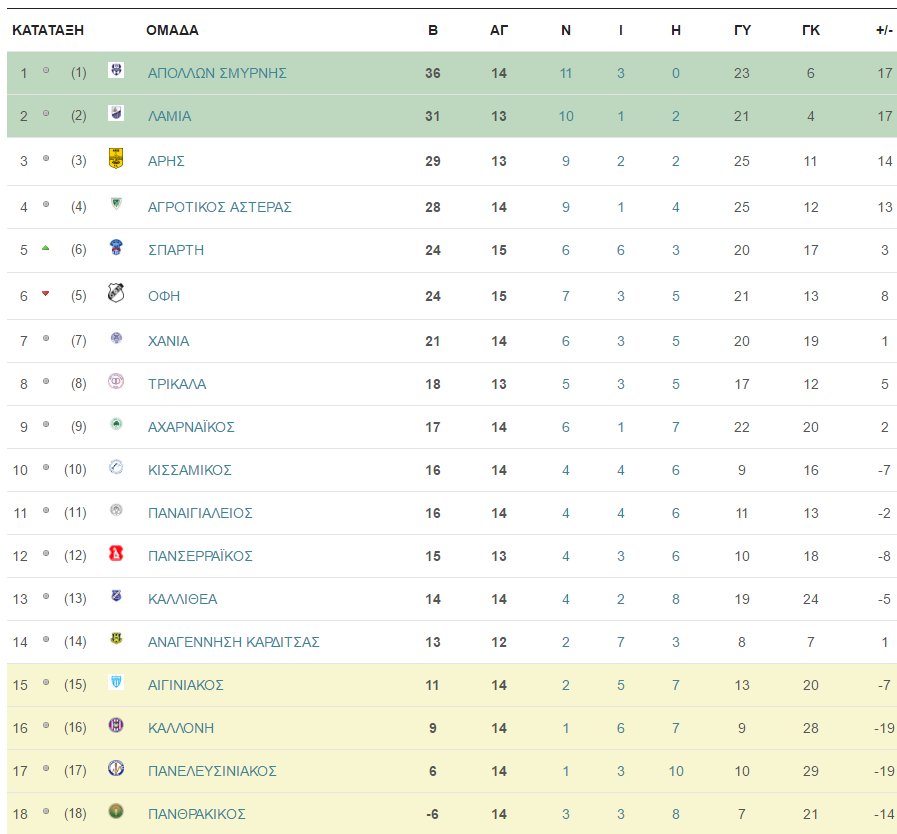Viewport: 897px width, 834px height.
Task: Click the ΠΑΝΘΡΑΚΙΚΟΣ green round logo
Action: 116,811
